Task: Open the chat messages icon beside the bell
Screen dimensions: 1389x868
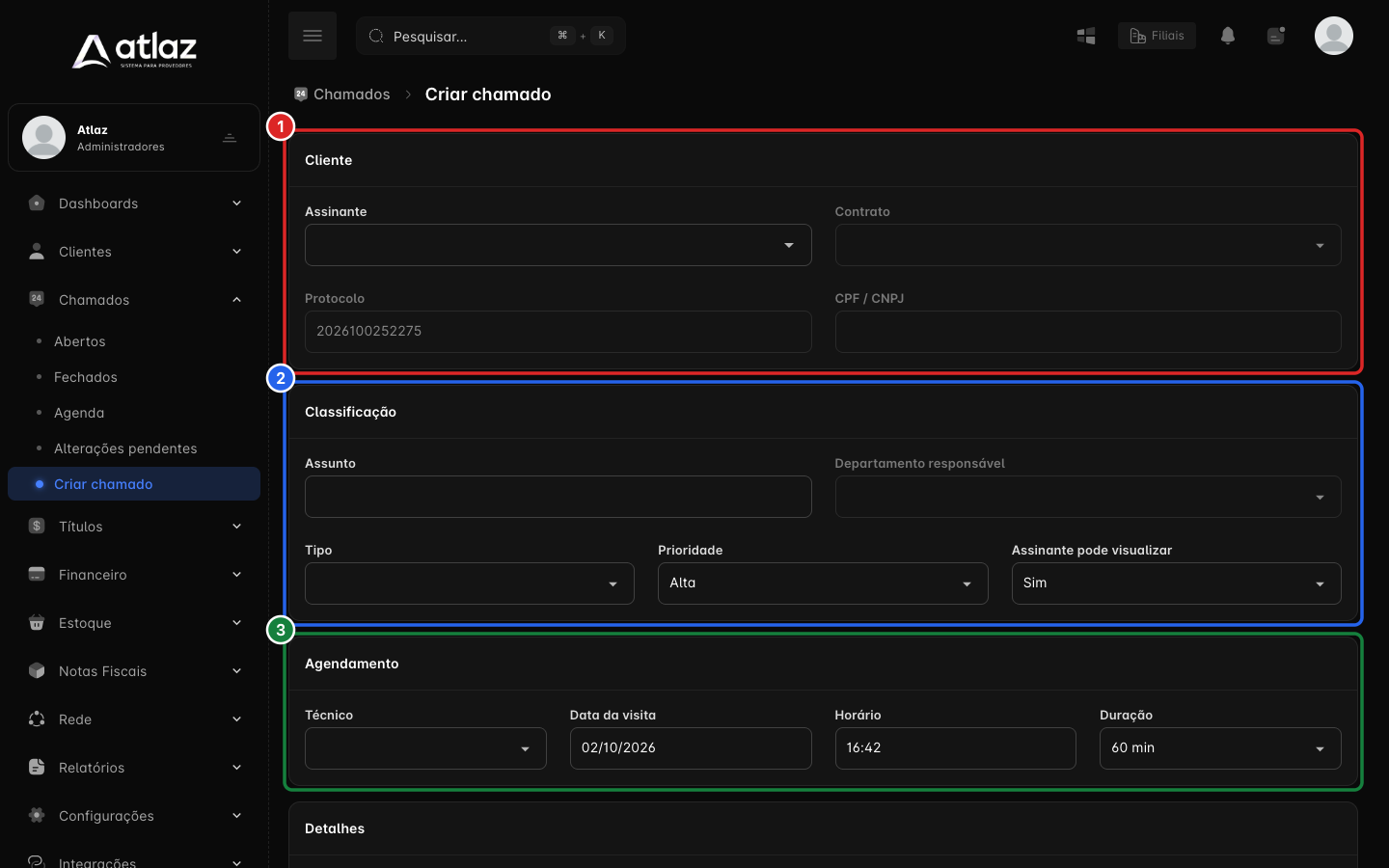Action: point(1276,36)
